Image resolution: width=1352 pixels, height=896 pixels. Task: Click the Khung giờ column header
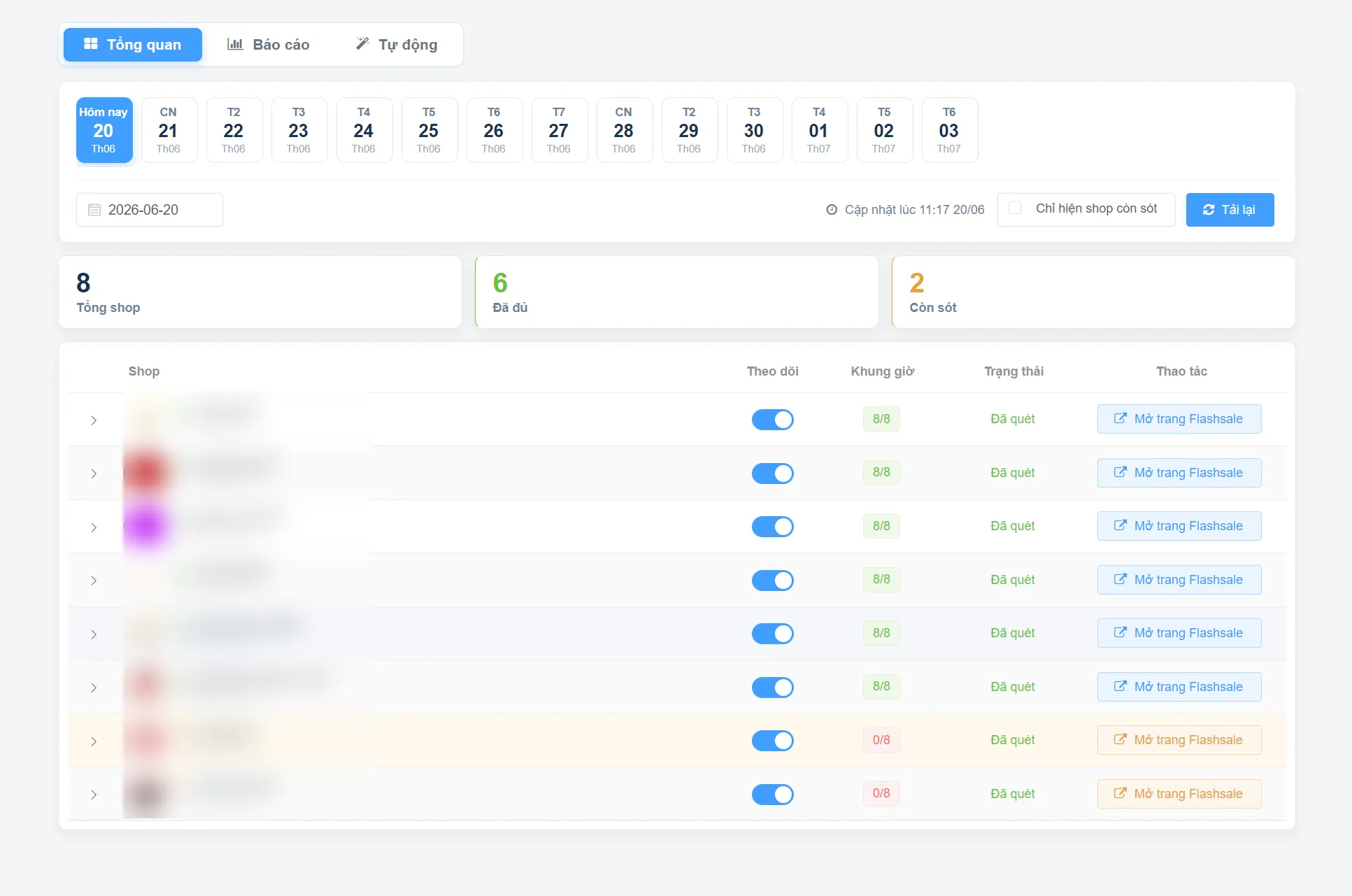(x=883, y=371)
